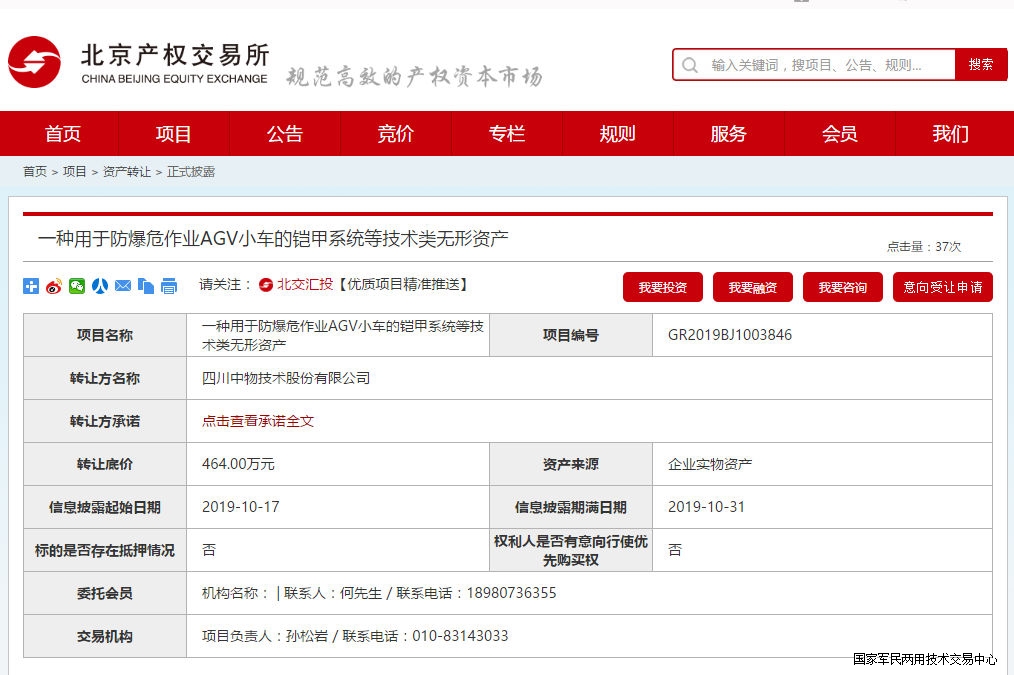Click the 规范高效的产权资本市场 slogan
The width and height of the screenshot is (1014, 675).
[x=415, y=77]
